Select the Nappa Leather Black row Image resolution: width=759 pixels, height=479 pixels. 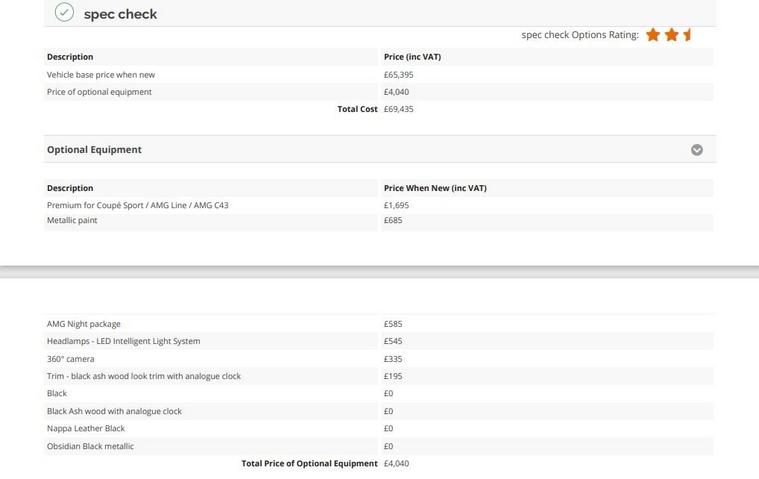(x=86, y=428)
